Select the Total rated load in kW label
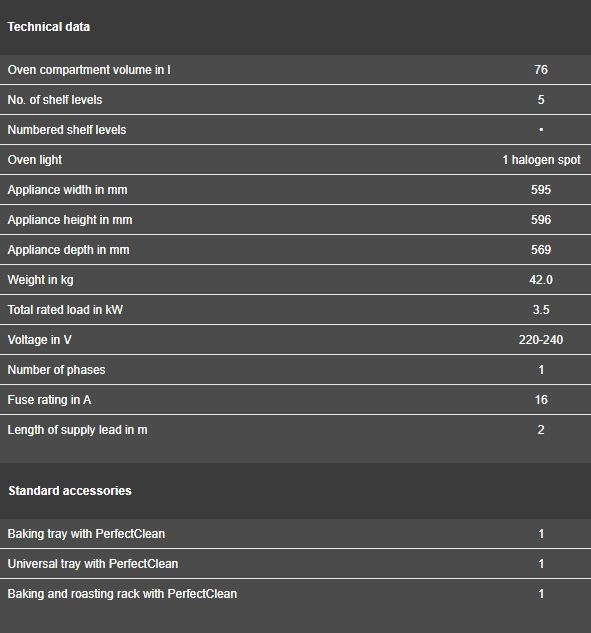Screen dimensions: 591x633 coord(65,310)
